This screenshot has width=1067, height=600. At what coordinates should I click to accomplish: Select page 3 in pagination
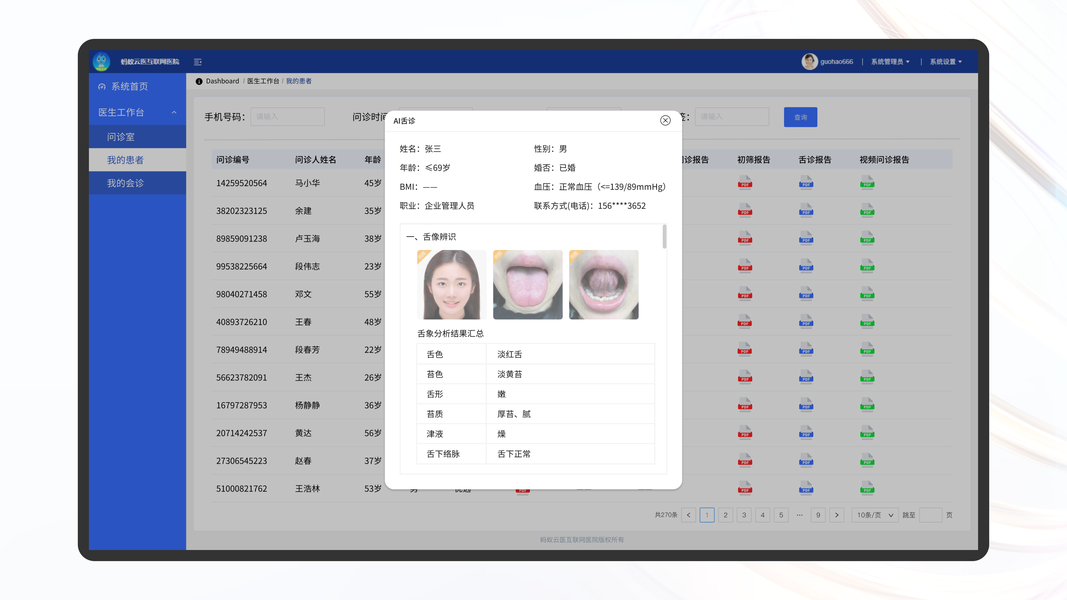pos(744,515)
